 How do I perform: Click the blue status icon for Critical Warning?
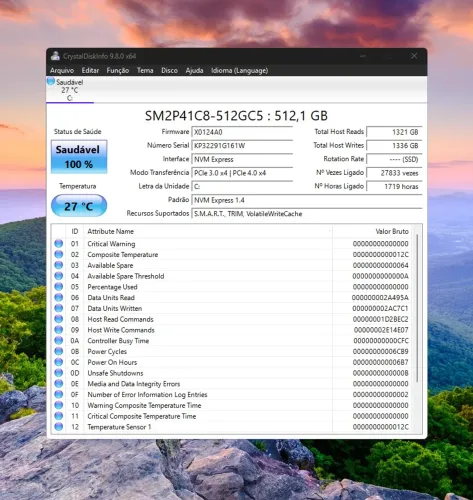(59, 244)
